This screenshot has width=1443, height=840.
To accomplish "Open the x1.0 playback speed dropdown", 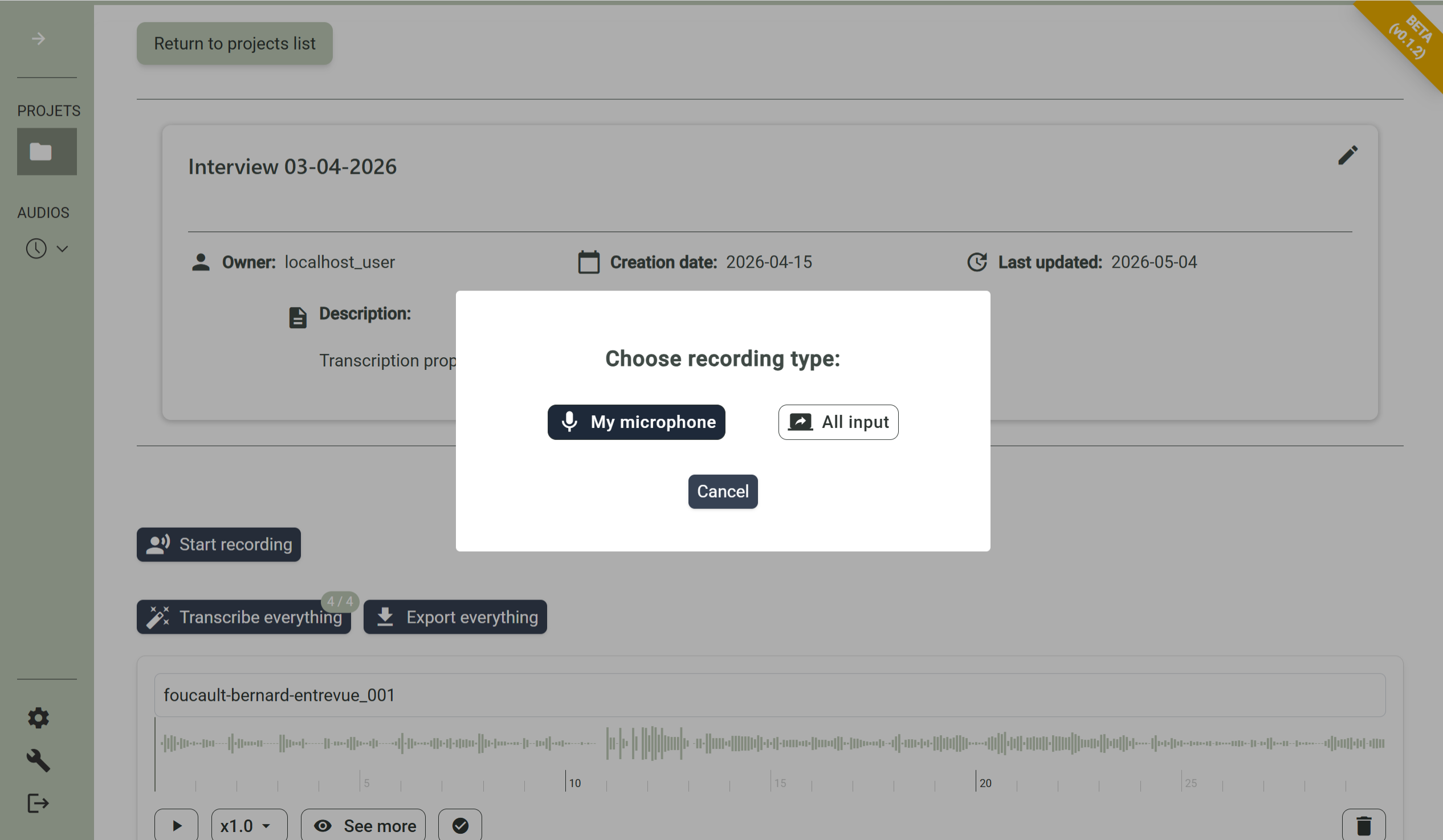I will pyautogui.click(x=249, y=826).
